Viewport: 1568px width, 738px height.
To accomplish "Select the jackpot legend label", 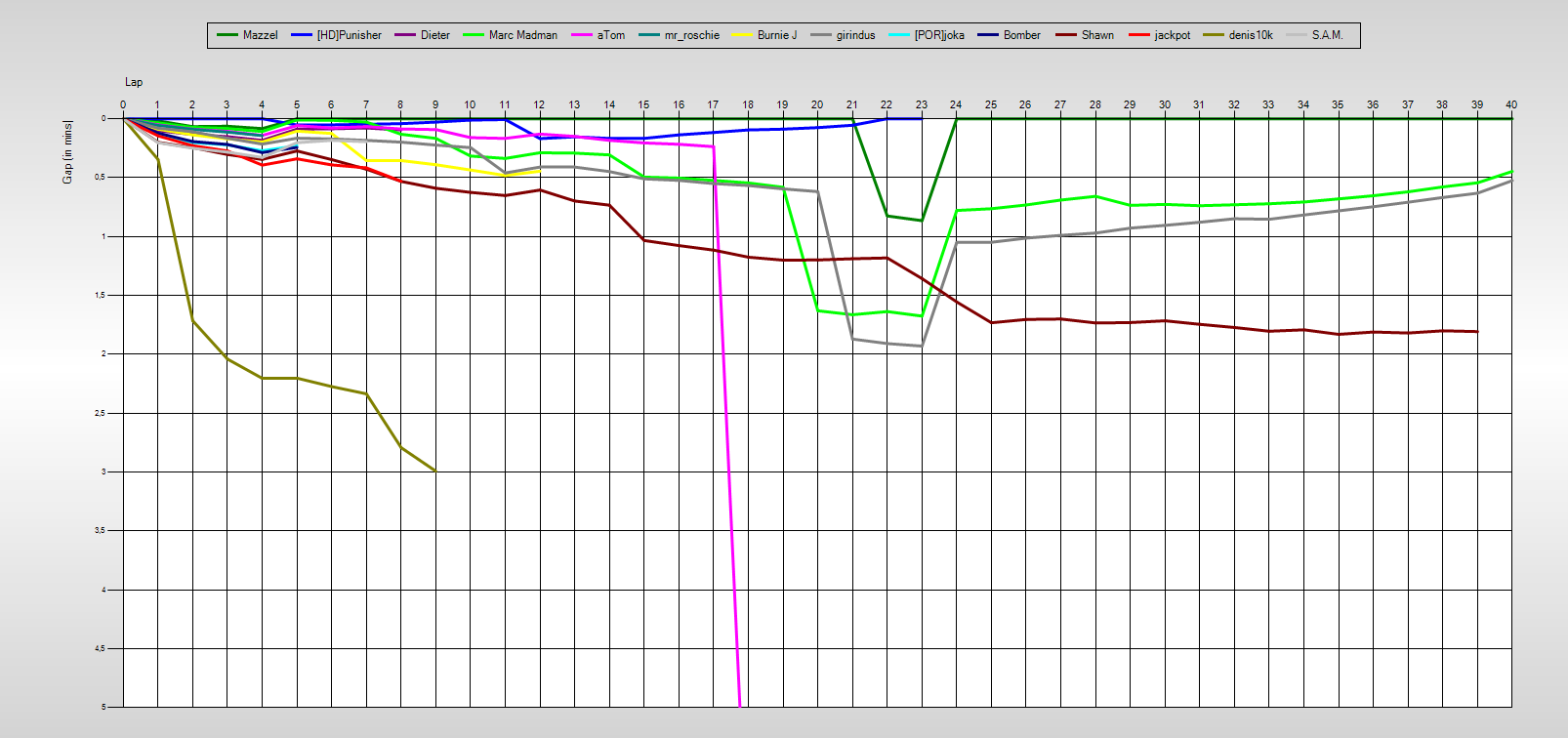I will 1172,35.
